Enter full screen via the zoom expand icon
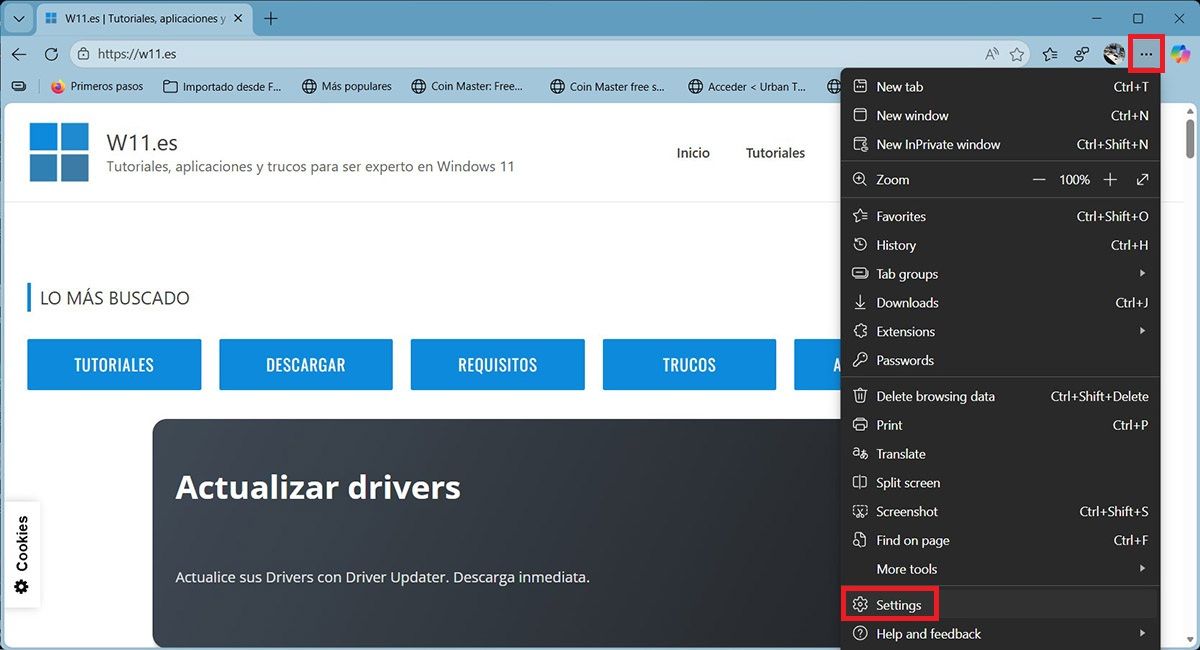1200x650 pixels. pos(1142,180)
